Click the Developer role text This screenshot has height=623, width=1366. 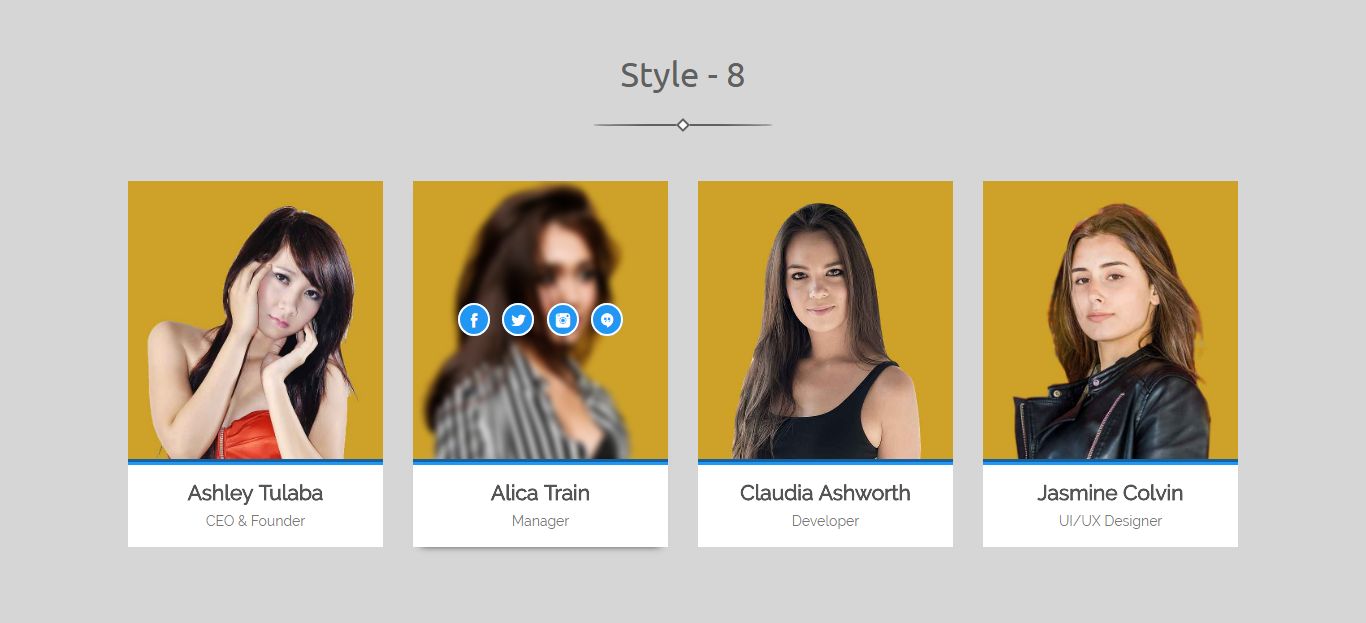pos(825,521)
